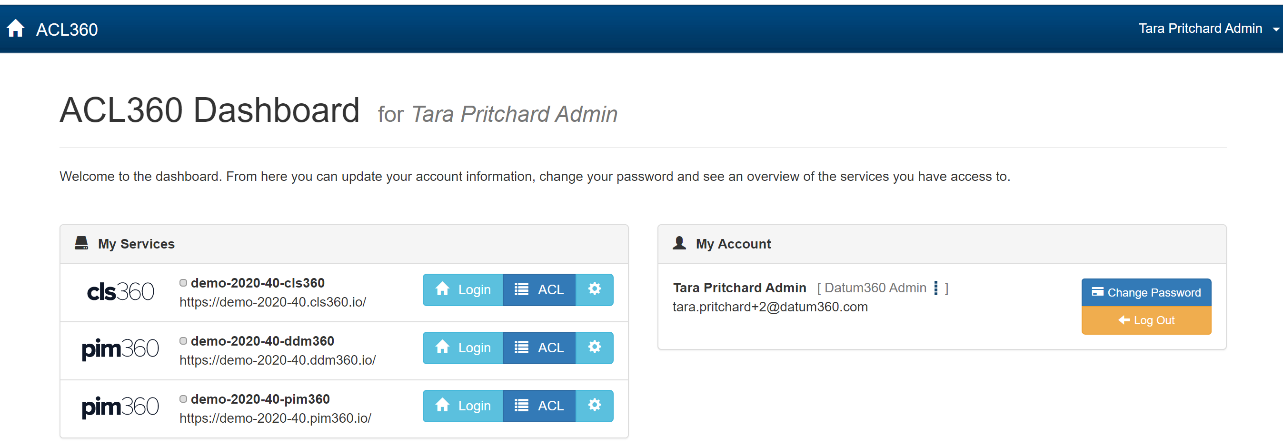Viewport: 1283px width, 447px height.
Task: Login to the demo-2020-40-pim360 service
Action: click(x=463, y=406)
